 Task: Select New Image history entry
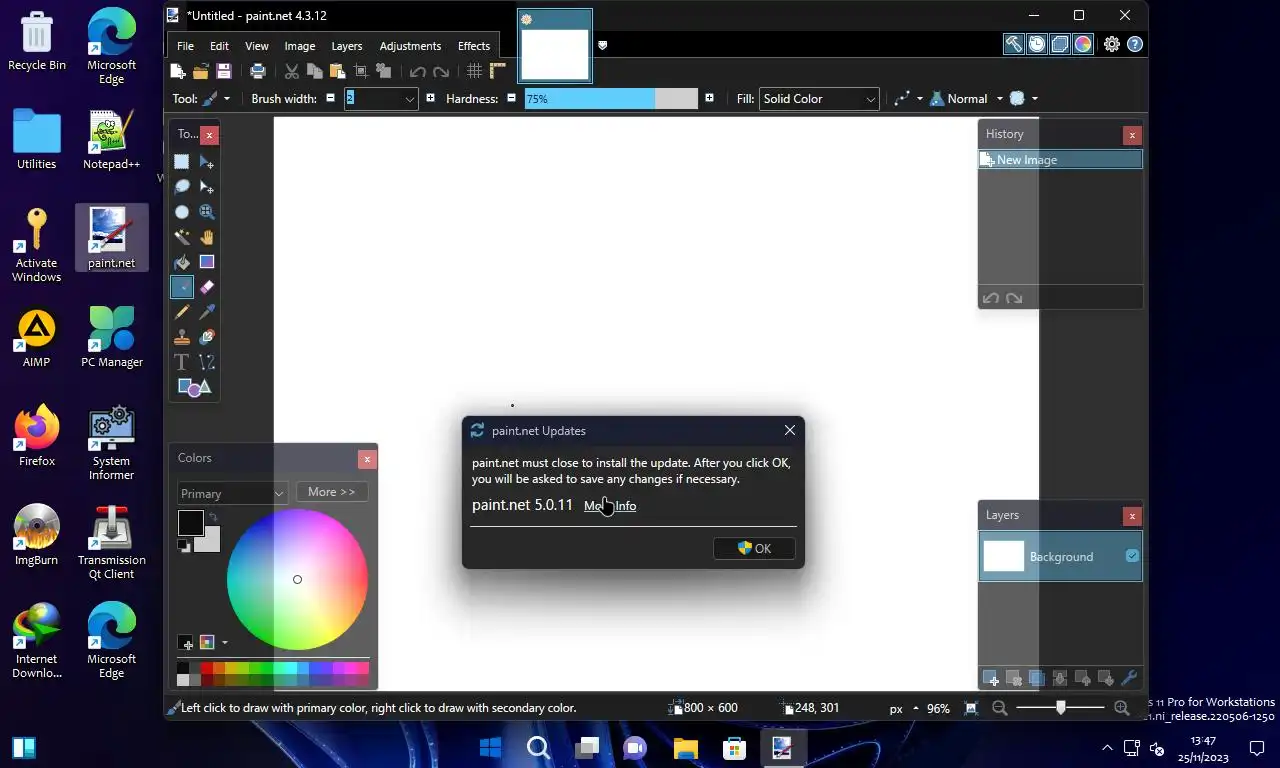point(1060,160)
